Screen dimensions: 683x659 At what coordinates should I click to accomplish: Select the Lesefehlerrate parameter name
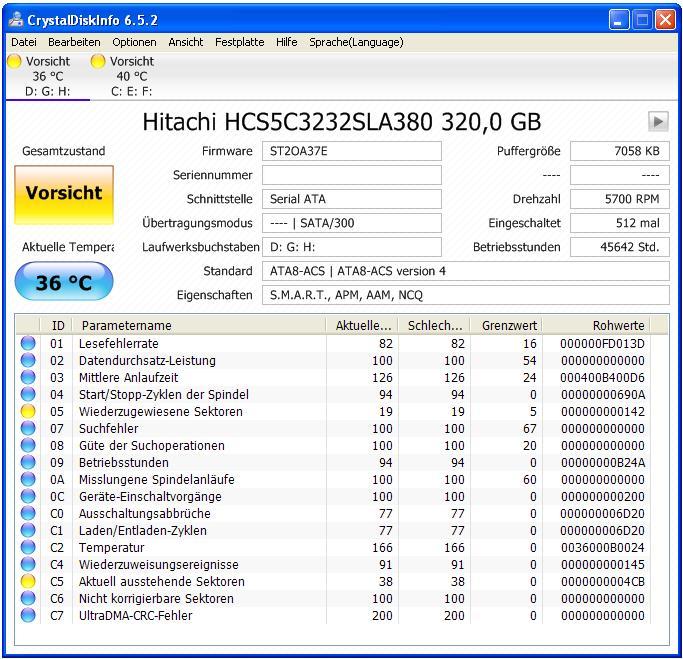click(118, 343)
